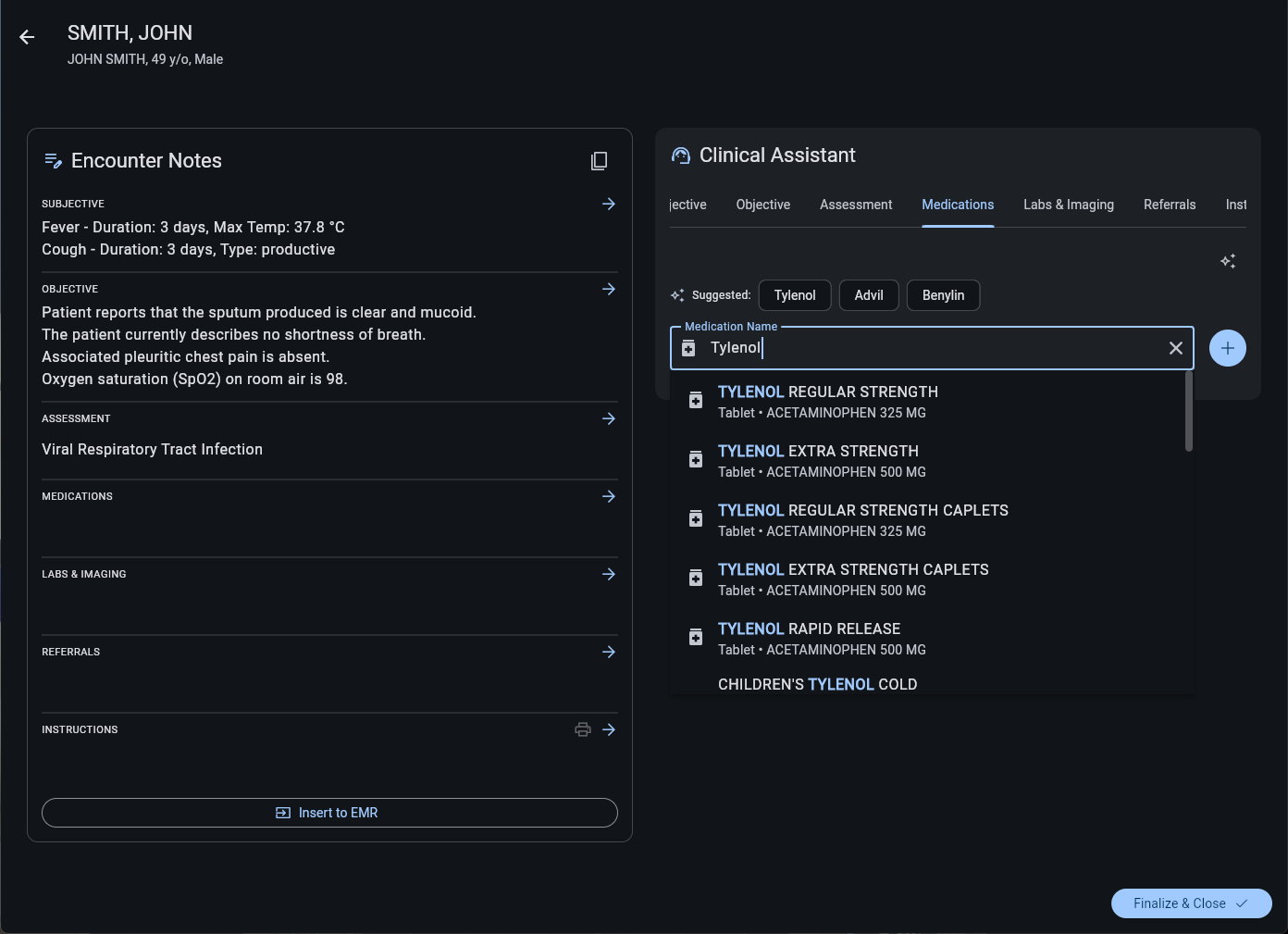Screen dimensions: 1288x934
Task: Click the blue plus add medication button
Action: tap(1227, 348)
